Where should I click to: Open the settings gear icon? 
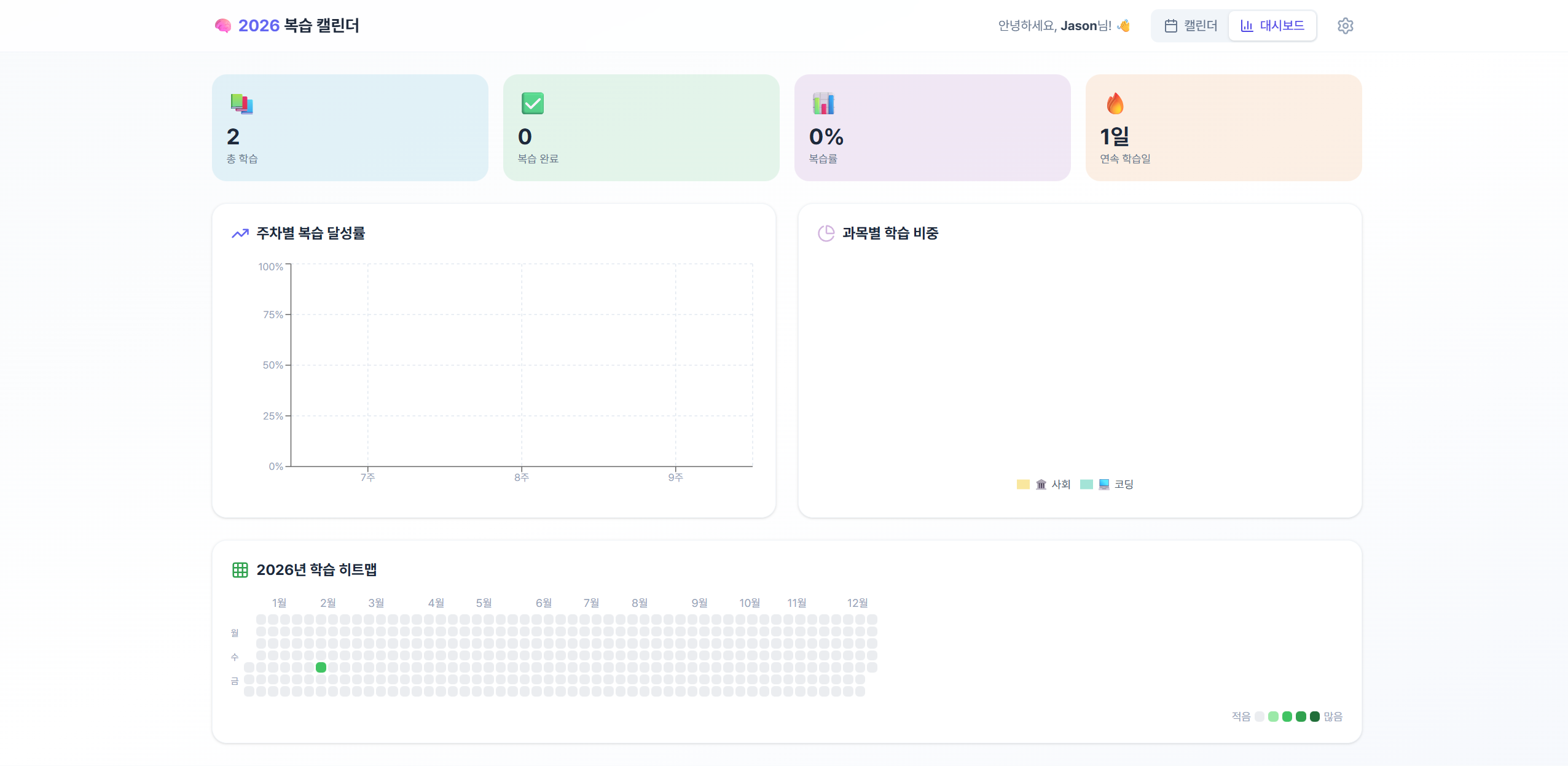coord(1345,26)
